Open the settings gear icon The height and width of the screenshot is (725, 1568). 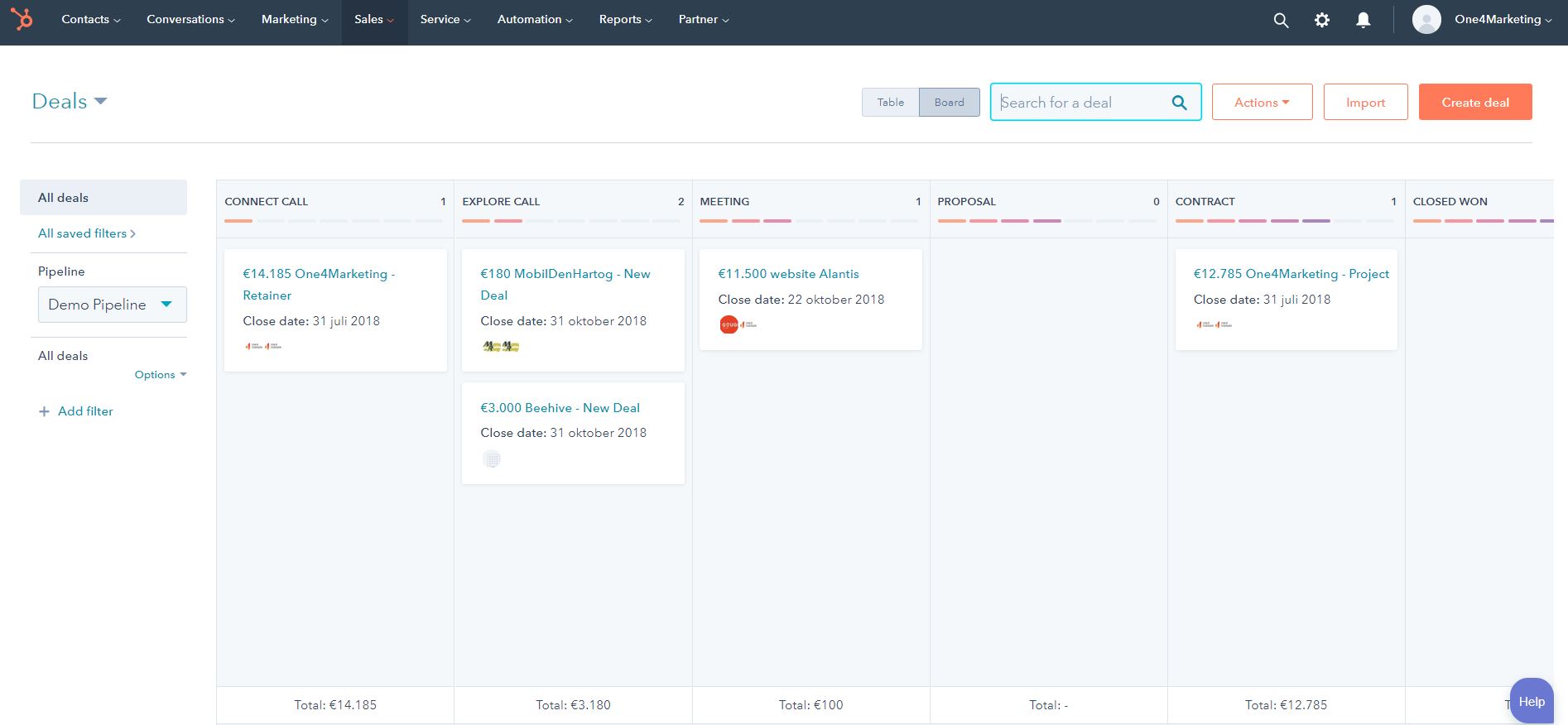click(1322, 20)
